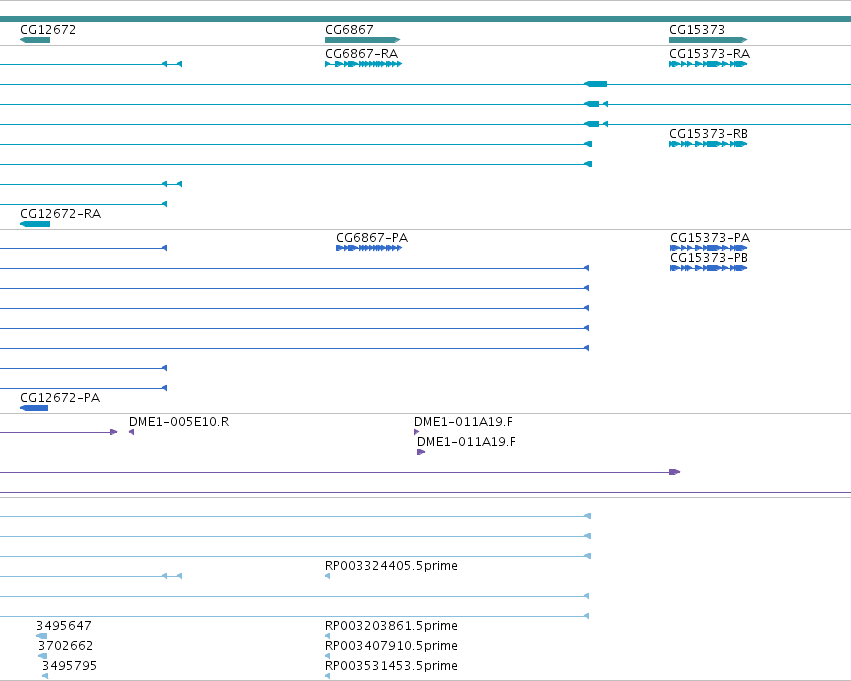
Task: Select the purple exon ending near CG15373
Action: pyautogui.click(x=674, y=472)
